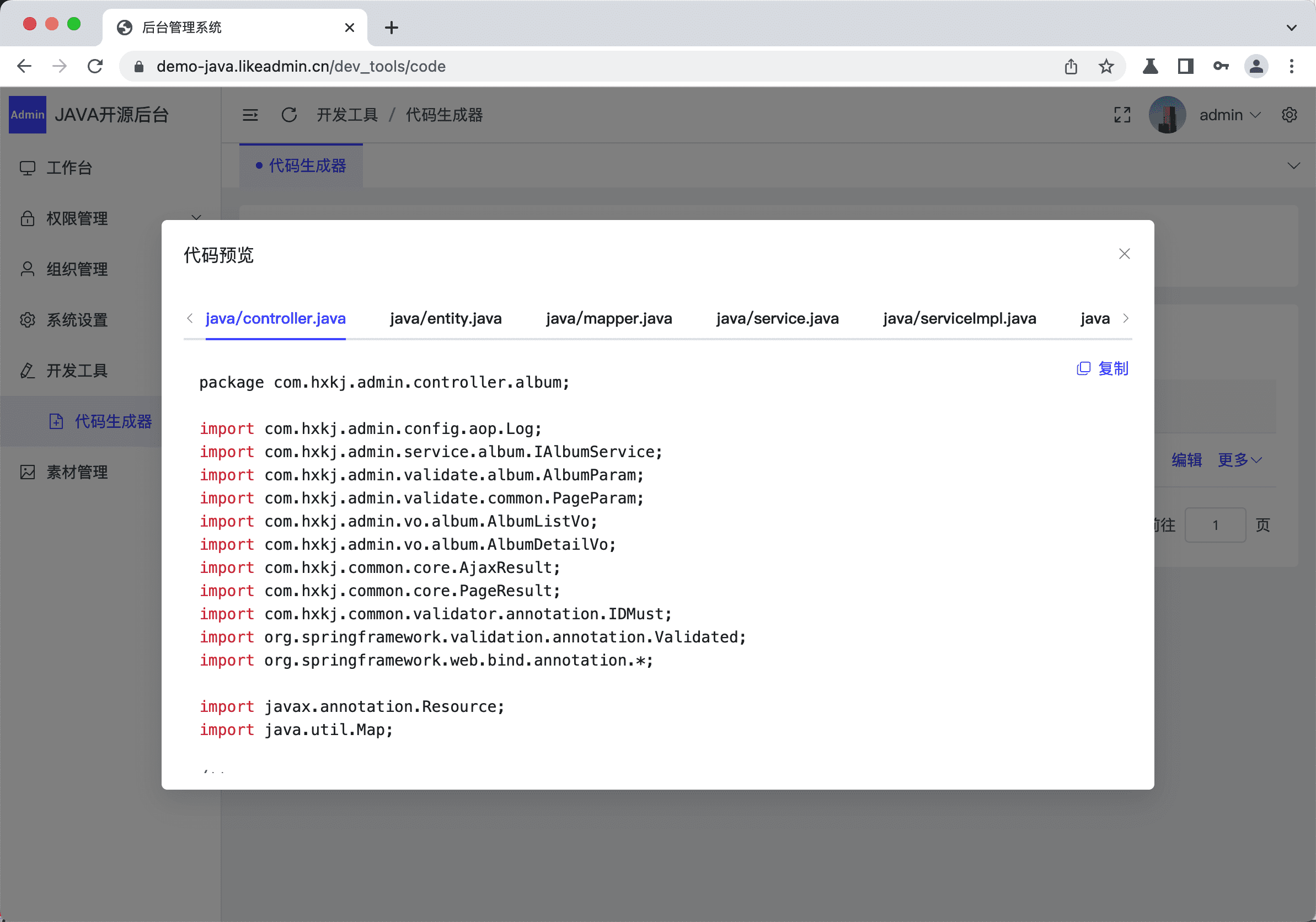Select 代码生成器 in the 开发工具 submenu

[x=113, y=421]
